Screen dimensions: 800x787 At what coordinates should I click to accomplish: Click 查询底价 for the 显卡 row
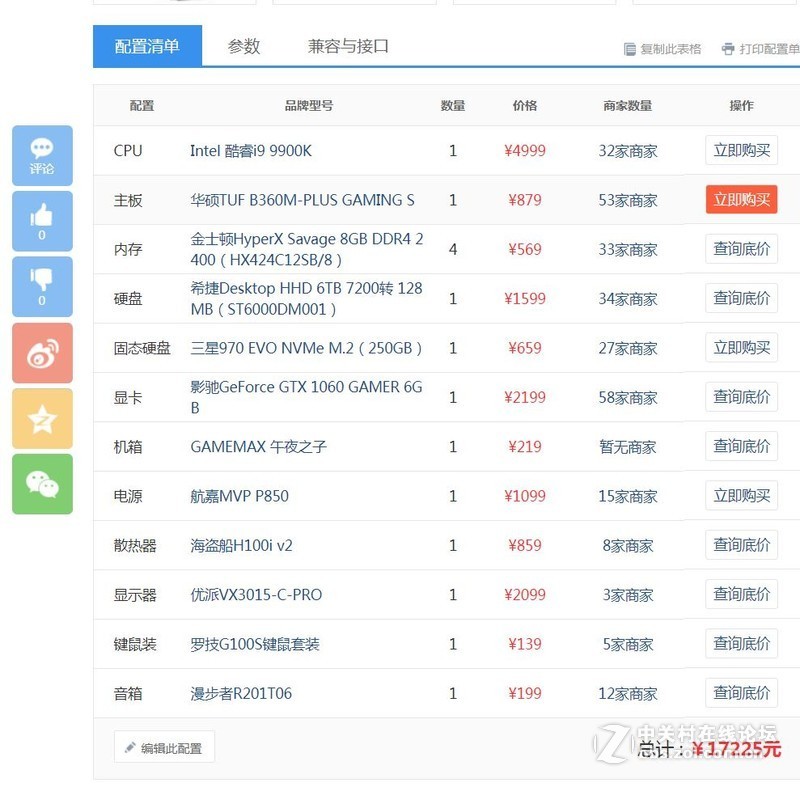coord(741,397)
